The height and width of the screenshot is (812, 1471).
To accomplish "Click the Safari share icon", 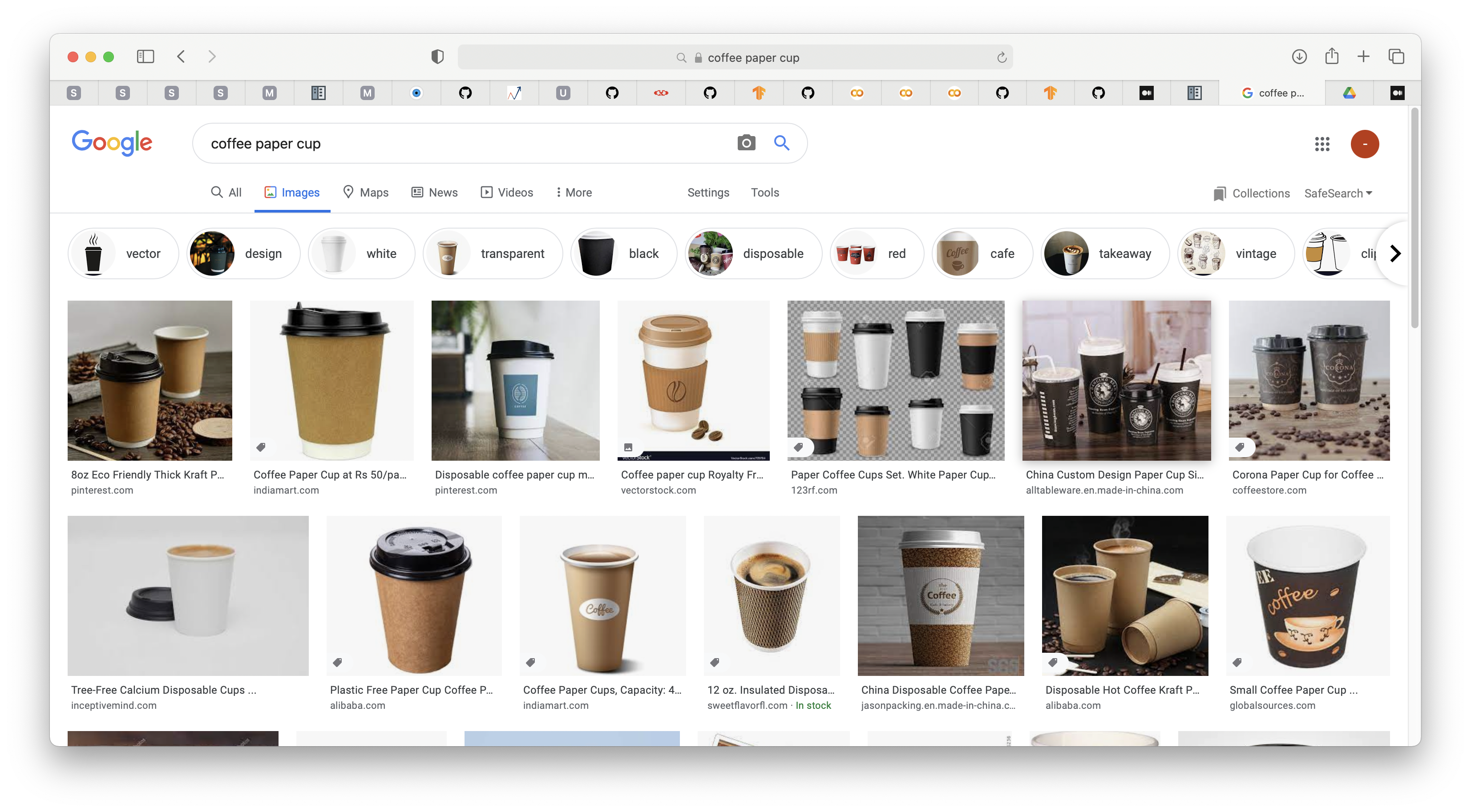I will coord(1332,56).
